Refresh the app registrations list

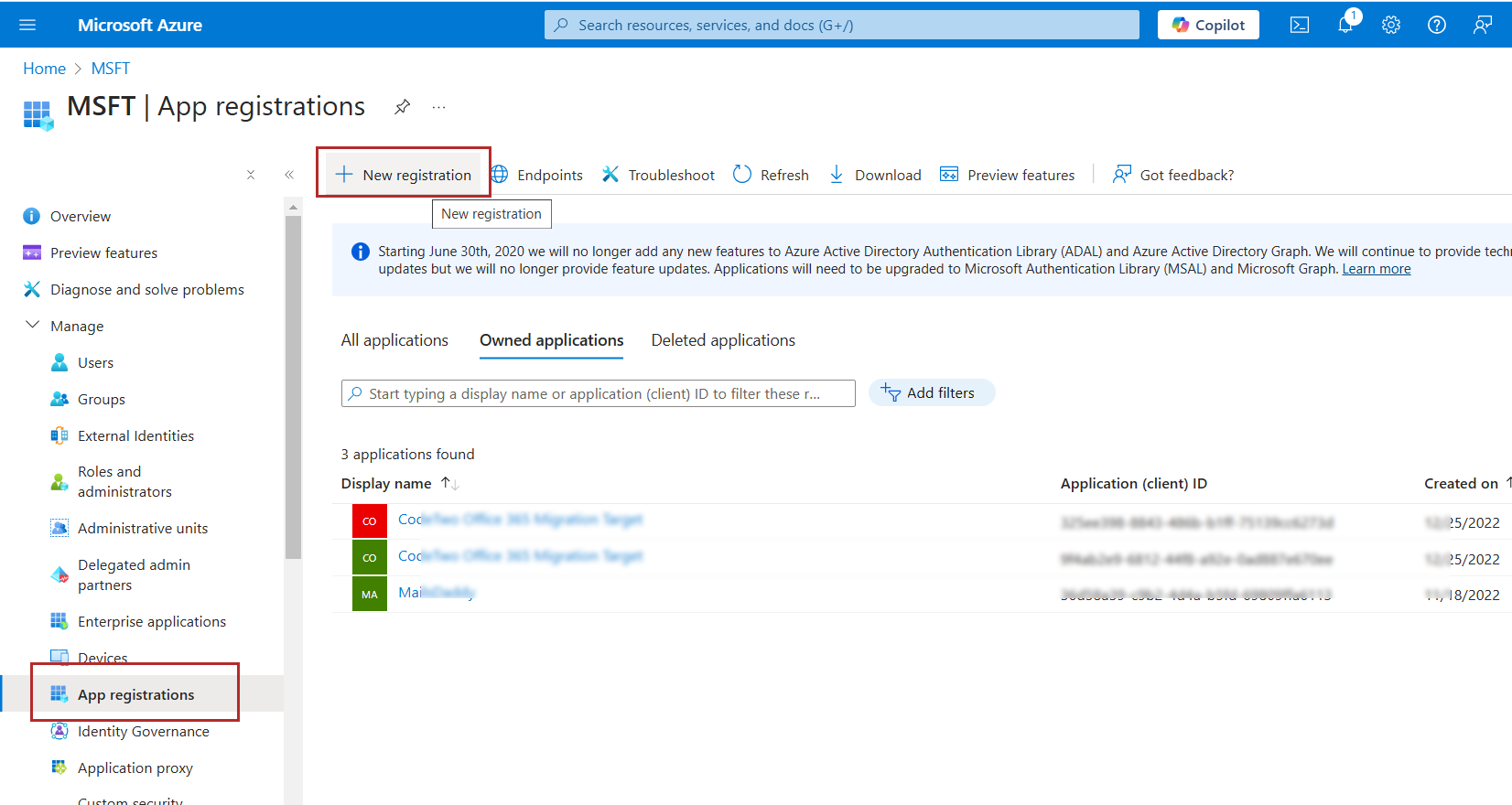pyautogui.click(x=771, y=175)
